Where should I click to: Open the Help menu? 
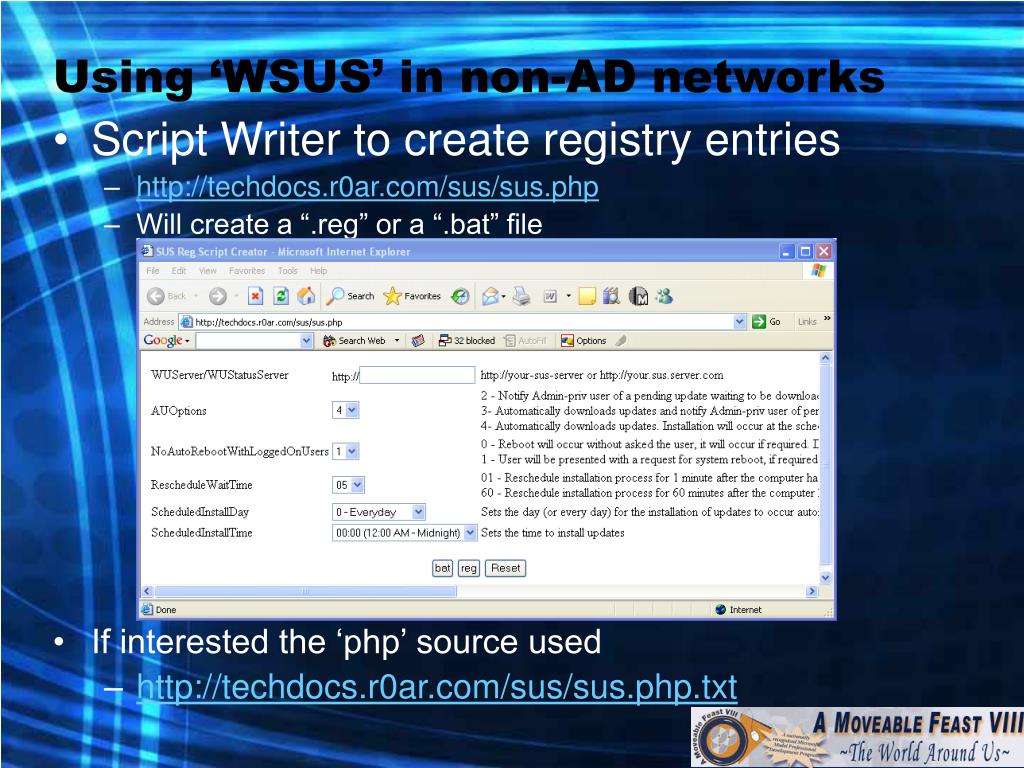click(x=319, y=270)
